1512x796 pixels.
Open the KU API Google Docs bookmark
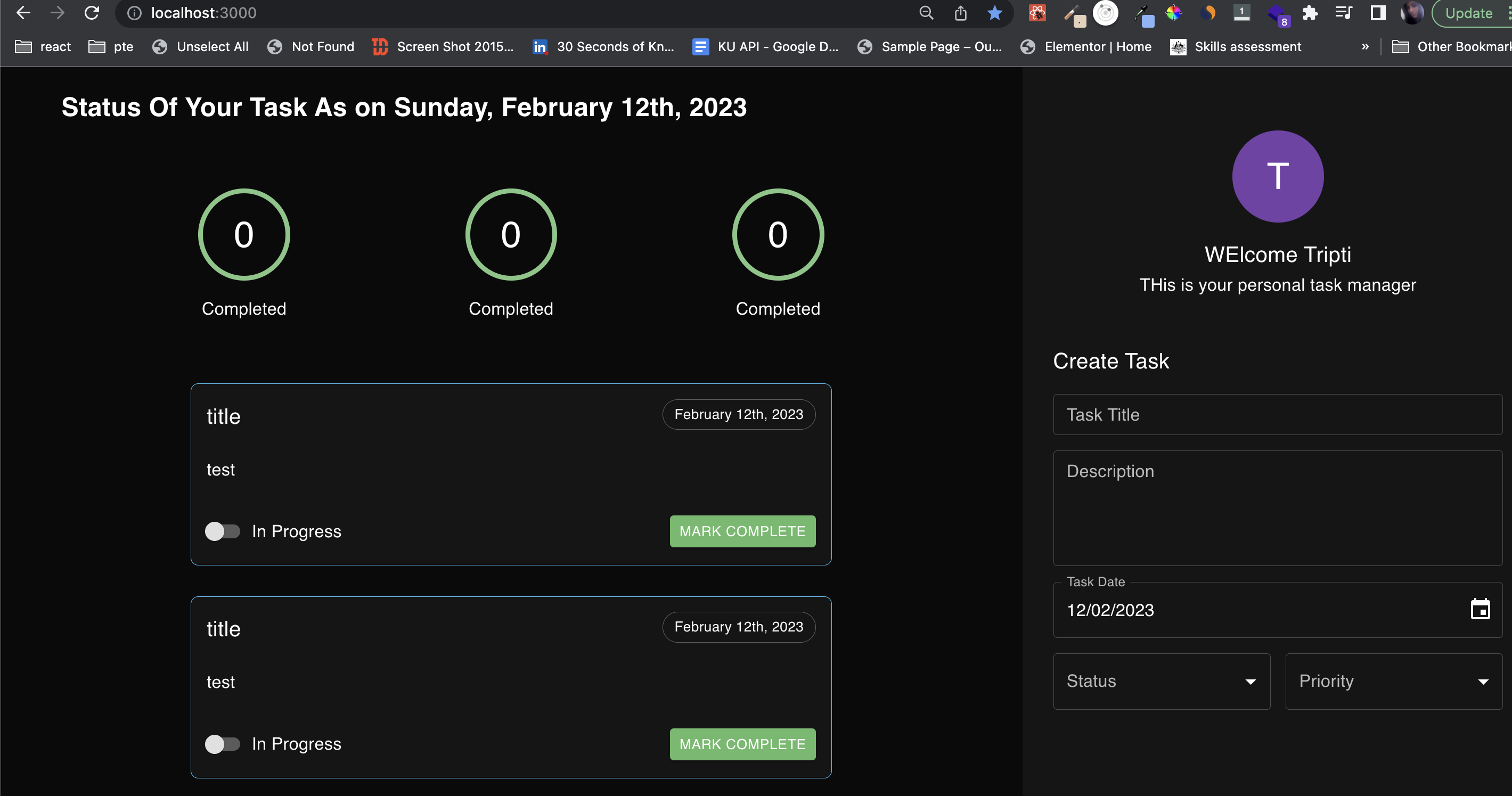[766, 47]
